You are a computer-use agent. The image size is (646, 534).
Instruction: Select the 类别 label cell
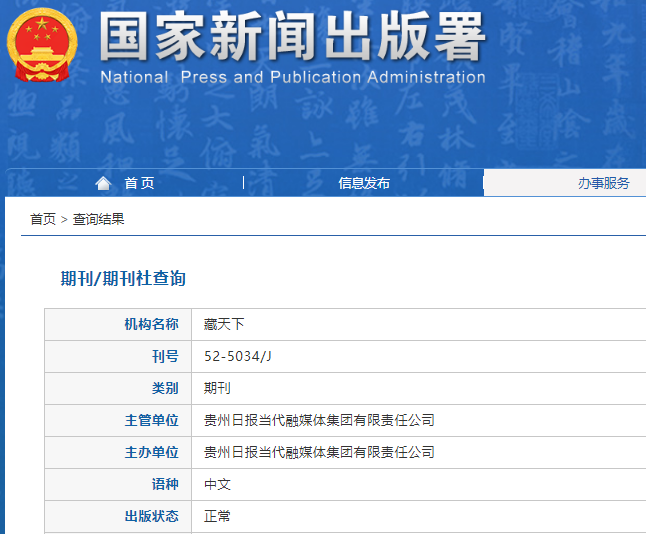[x=118, y=389]
